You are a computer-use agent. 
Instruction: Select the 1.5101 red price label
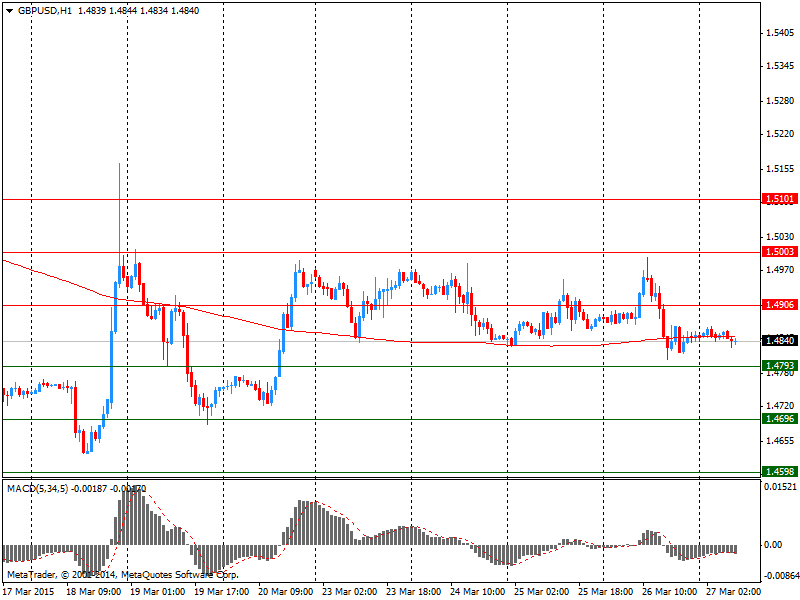779,198
